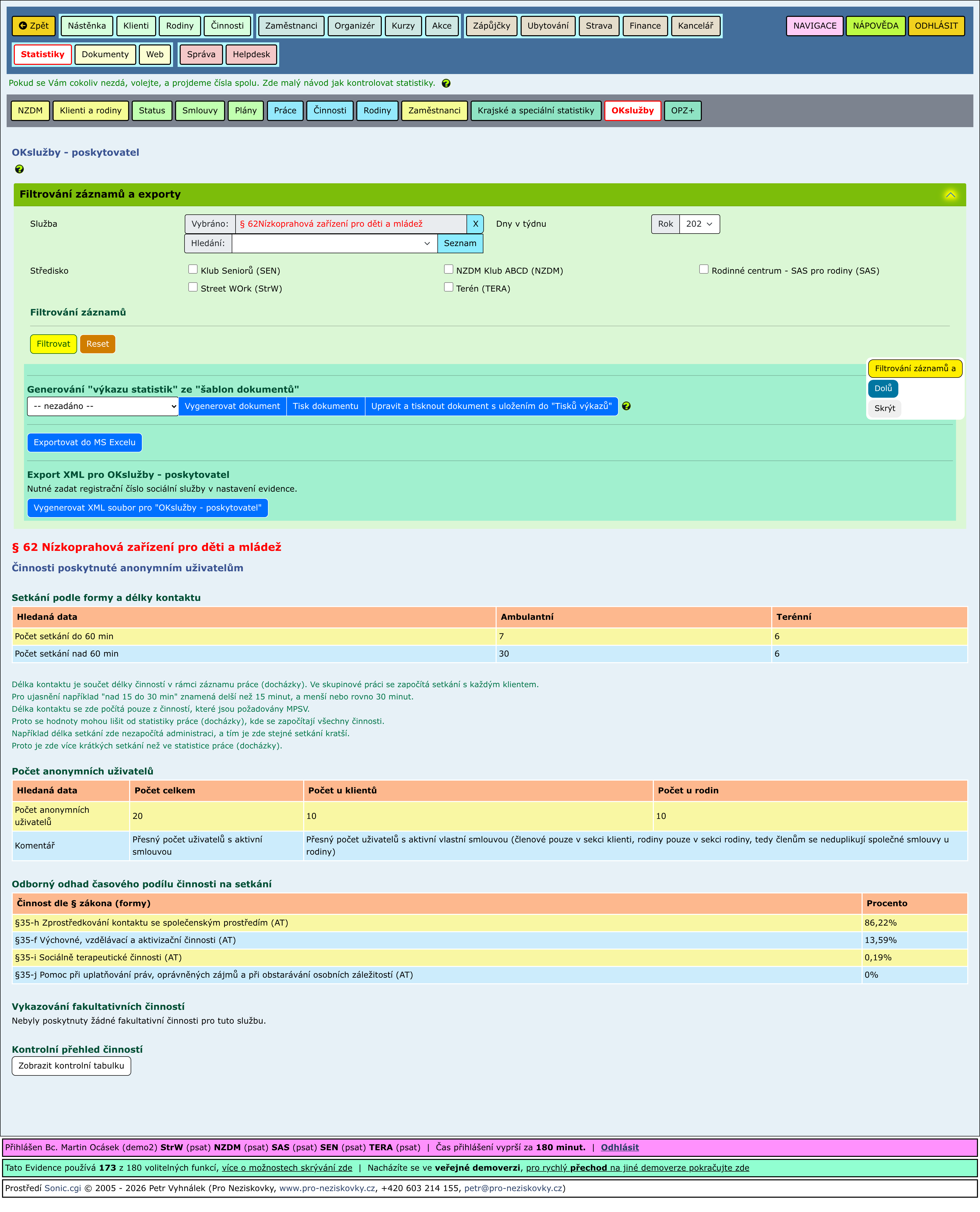Image resolution: width=980 pixels, height=1212 pixels.
Task: Open the Hledání service search dropdown
Action: [335, 243]
